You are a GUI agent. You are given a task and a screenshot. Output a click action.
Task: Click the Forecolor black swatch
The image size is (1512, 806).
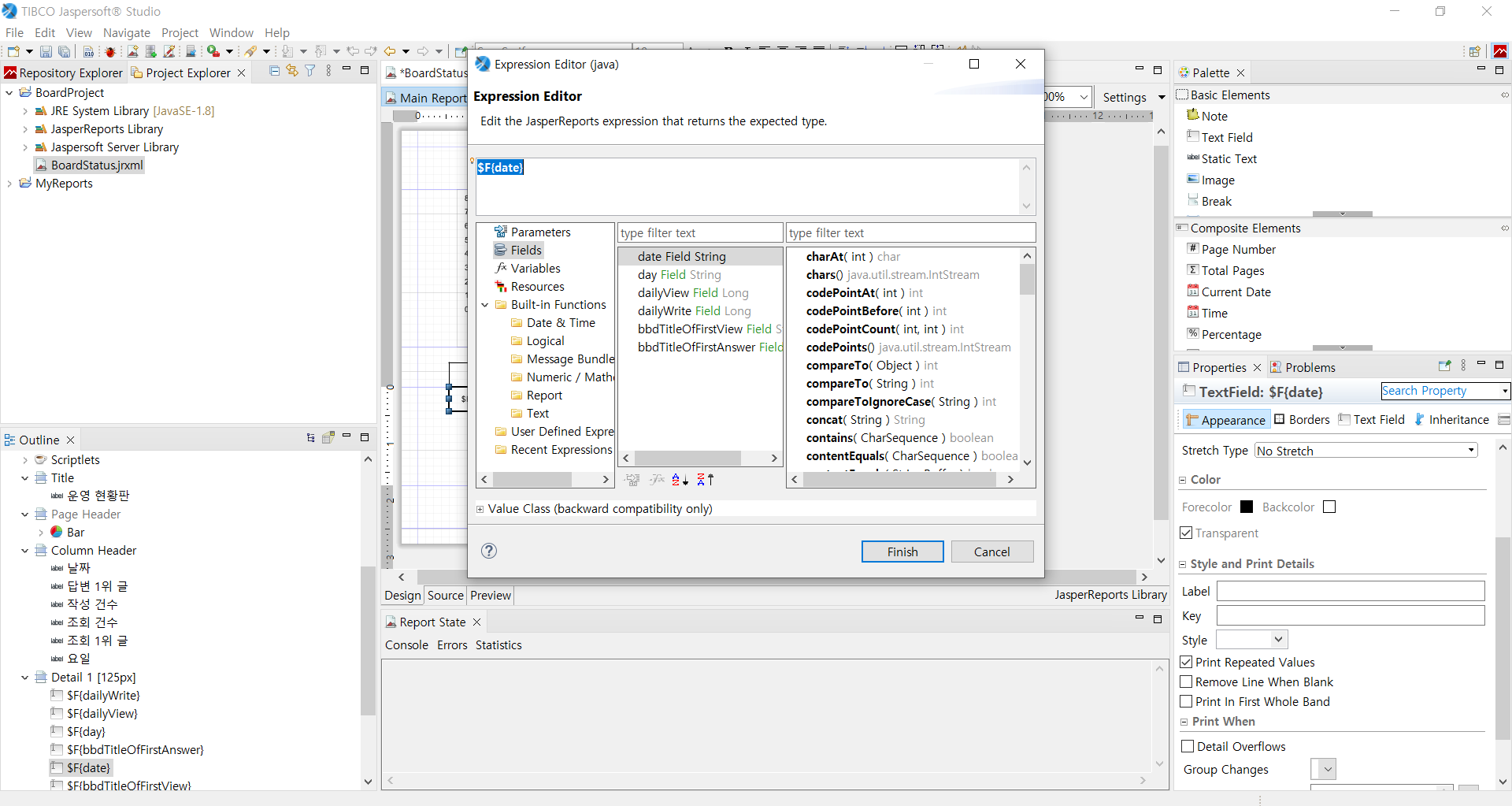coord(1247,507)
